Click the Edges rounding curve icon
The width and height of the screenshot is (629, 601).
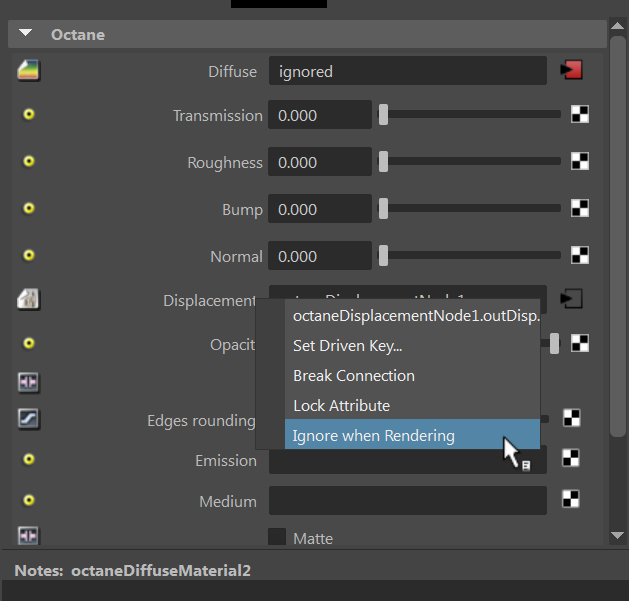pyautogui.click(x=28, y=419)
